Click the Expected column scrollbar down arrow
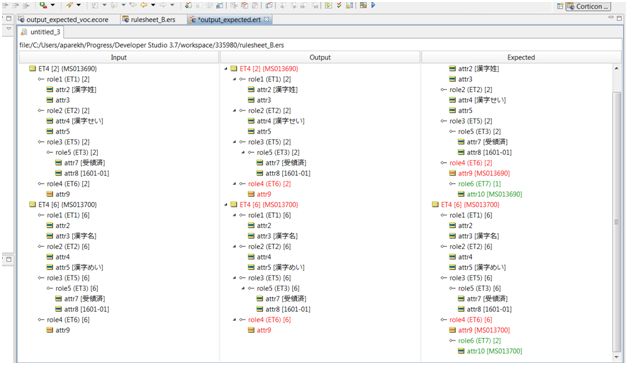 (x=616, y=357)
